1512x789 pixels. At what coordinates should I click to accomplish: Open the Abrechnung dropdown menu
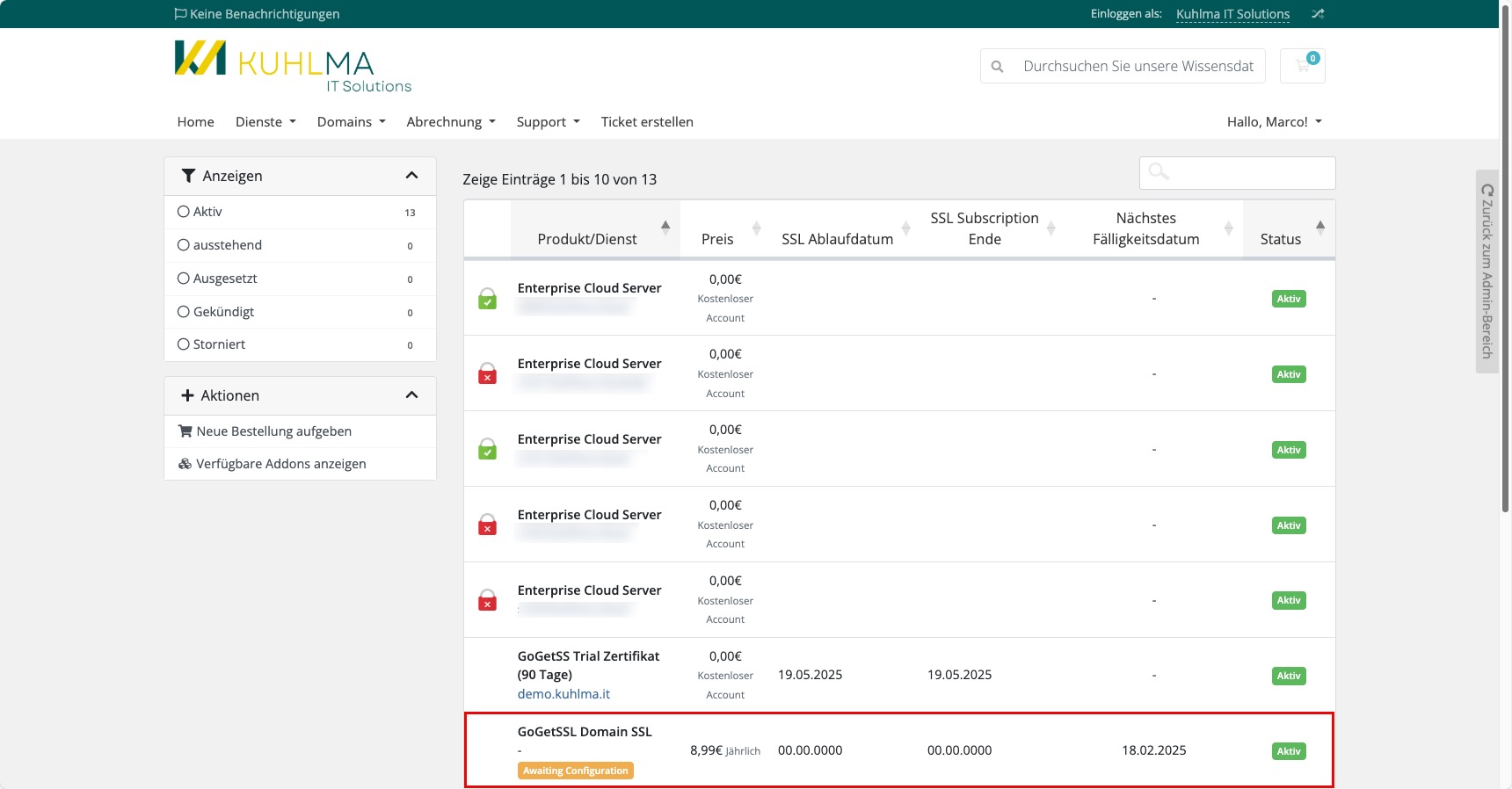[x=451, y=121]
